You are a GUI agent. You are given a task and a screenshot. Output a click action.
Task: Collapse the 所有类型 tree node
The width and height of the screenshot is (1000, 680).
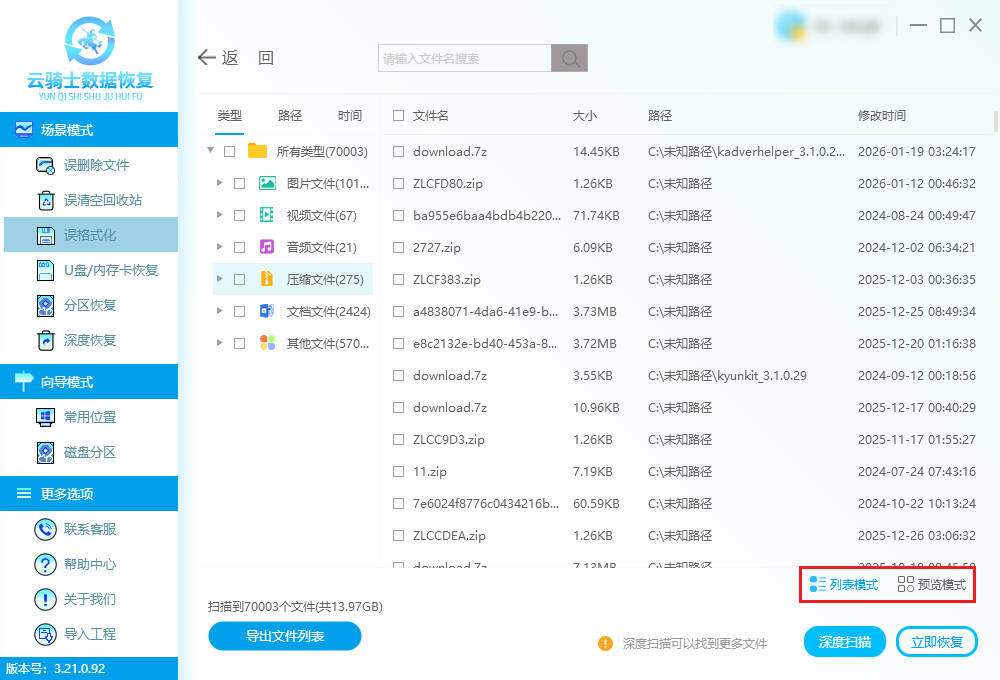tap(210, 151)
